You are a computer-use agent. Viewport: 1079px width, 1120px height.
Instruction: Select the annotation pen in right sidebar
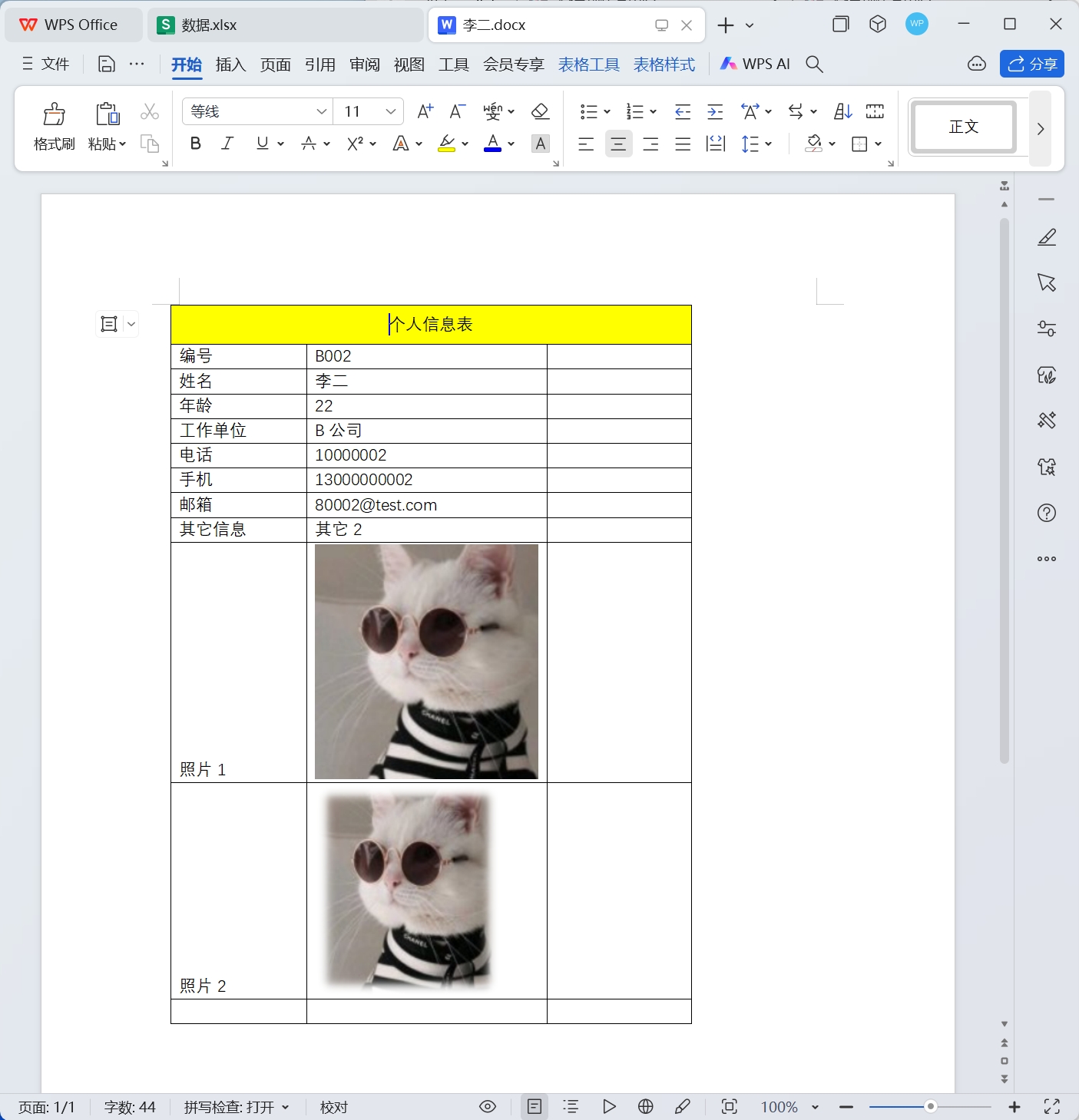(1047, 236)
